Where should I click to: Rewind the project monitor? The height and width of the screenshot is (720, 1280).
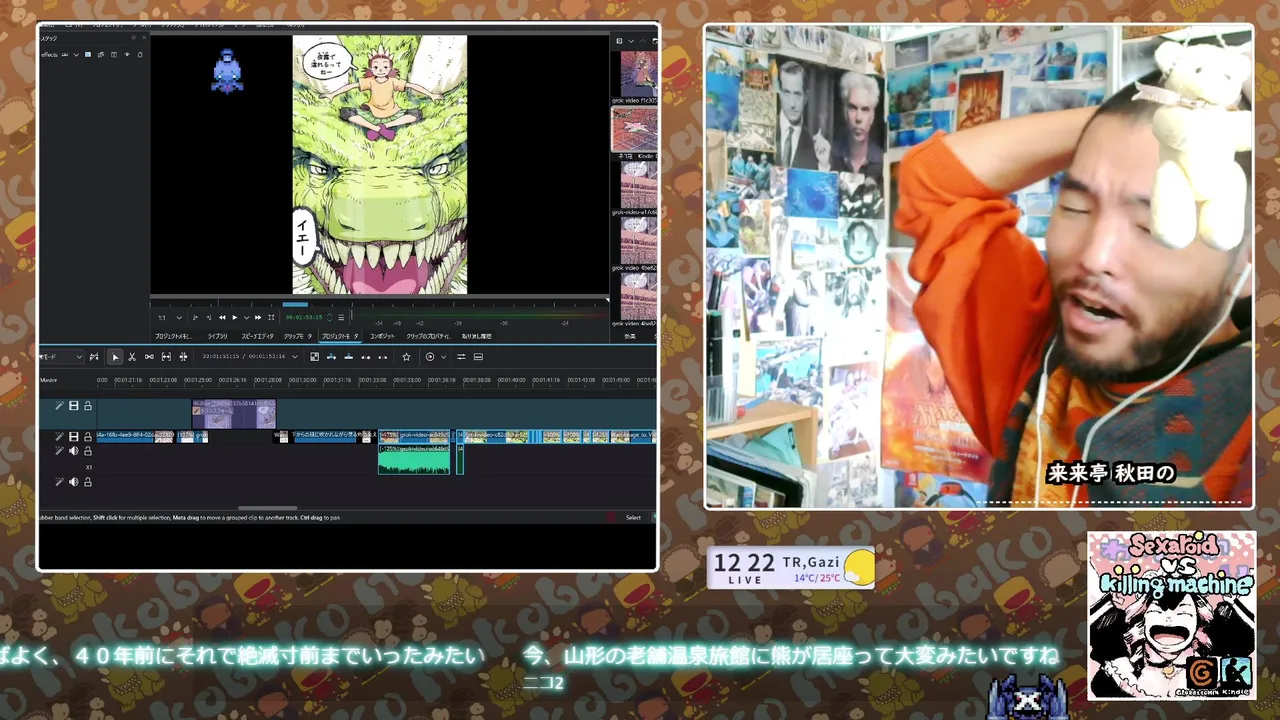pyautogui.click(x=222, y=317)
